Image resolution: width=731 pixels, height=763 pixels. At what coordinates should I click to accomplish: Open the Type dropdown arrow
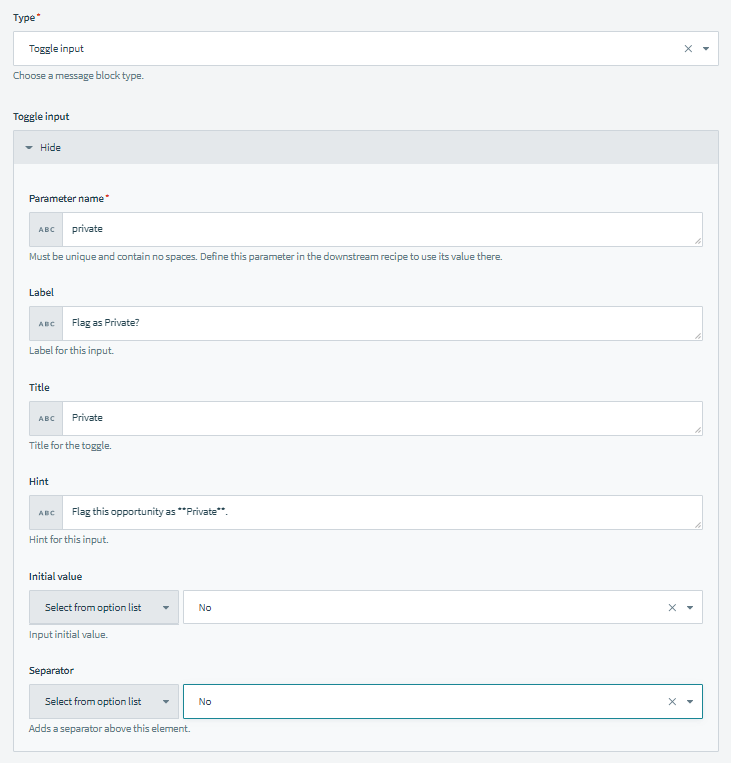pyautogui.click(x=705, y=48)
